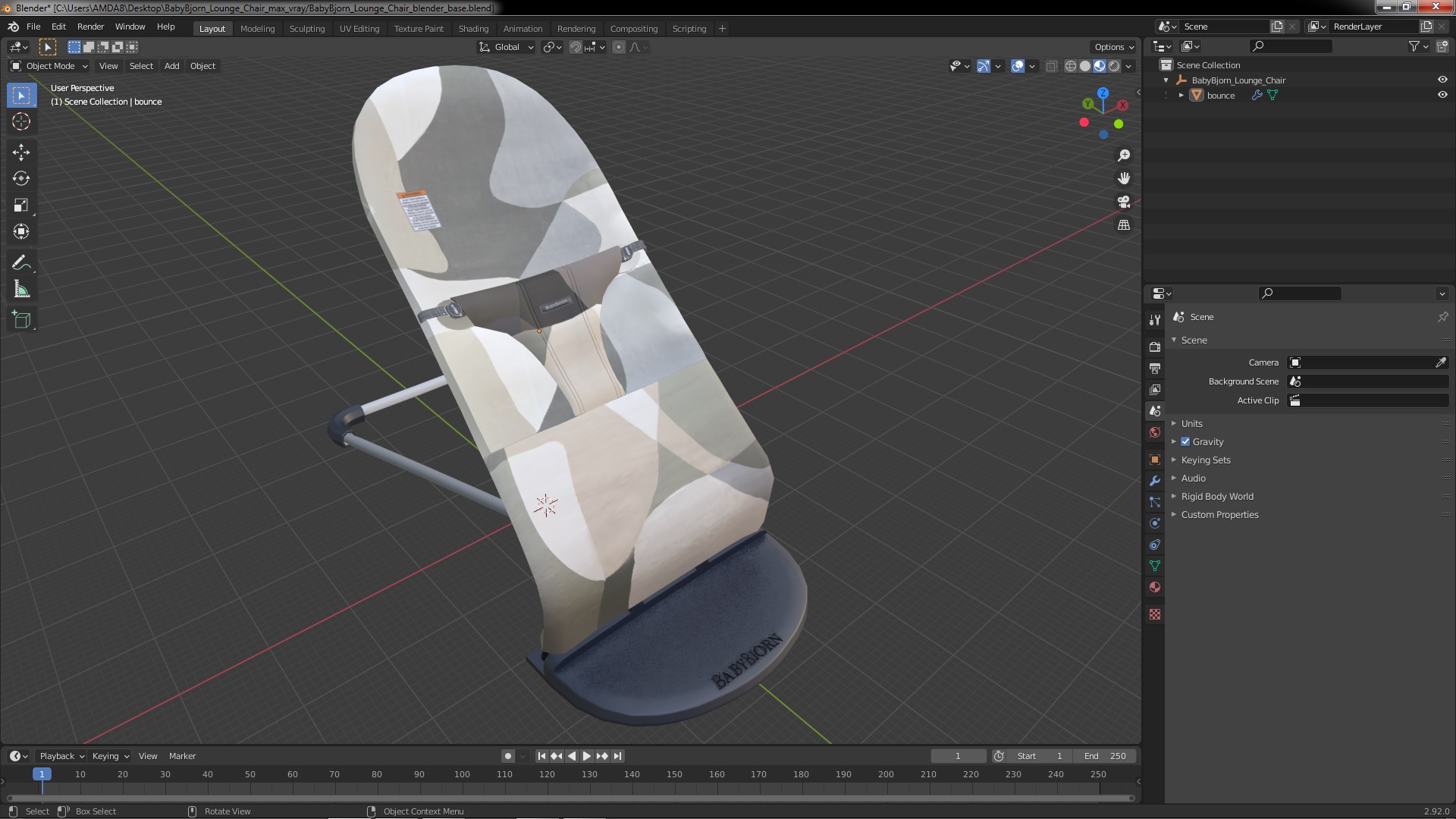Open the Tool properties tab
Screen dimensions: 1456x819
(1155, 320)
